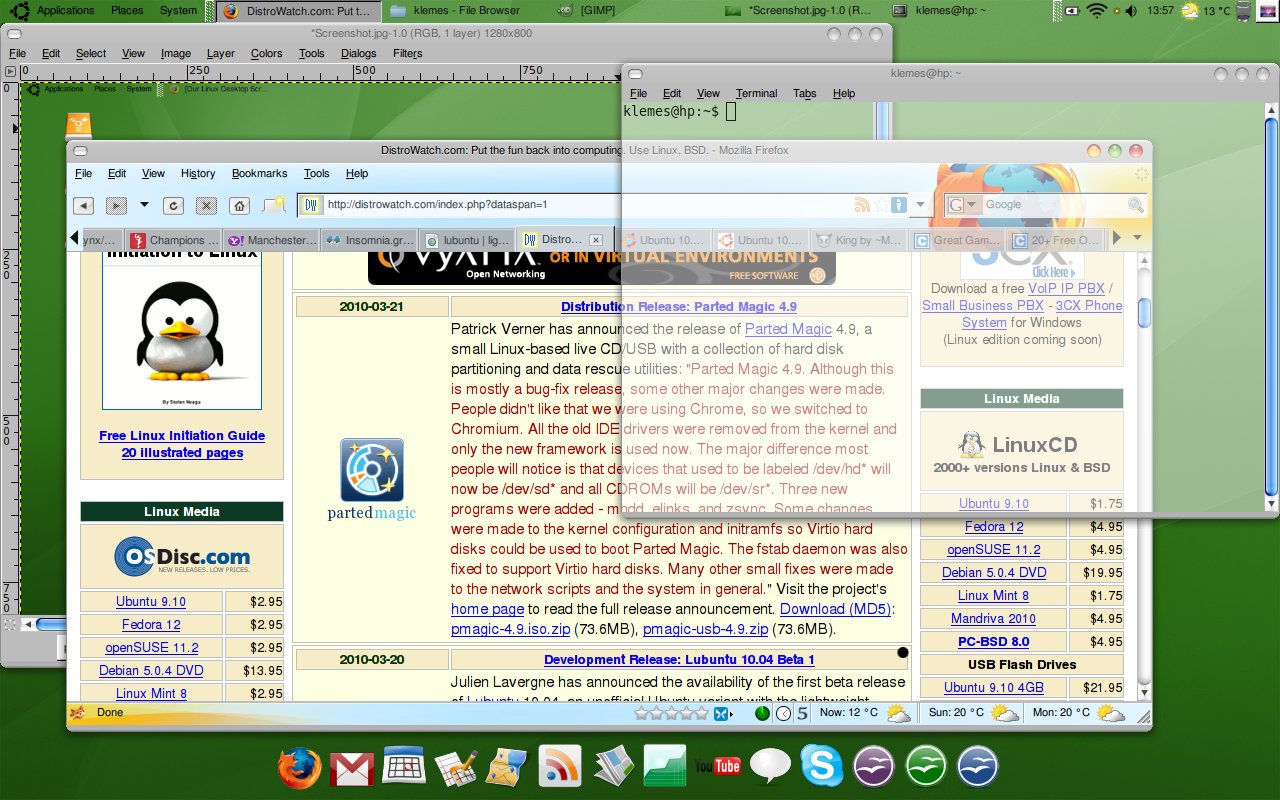Launch Skype from the dock
Image resolution: width=1280 pixels, height=800 pixels.
click(x=822, y=767)
